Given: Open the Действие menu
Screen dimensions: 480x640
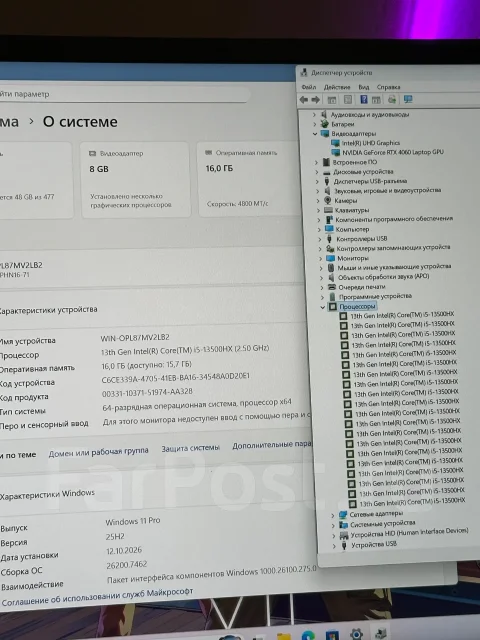Looking at the screenshot, I should tap(337, 87).
